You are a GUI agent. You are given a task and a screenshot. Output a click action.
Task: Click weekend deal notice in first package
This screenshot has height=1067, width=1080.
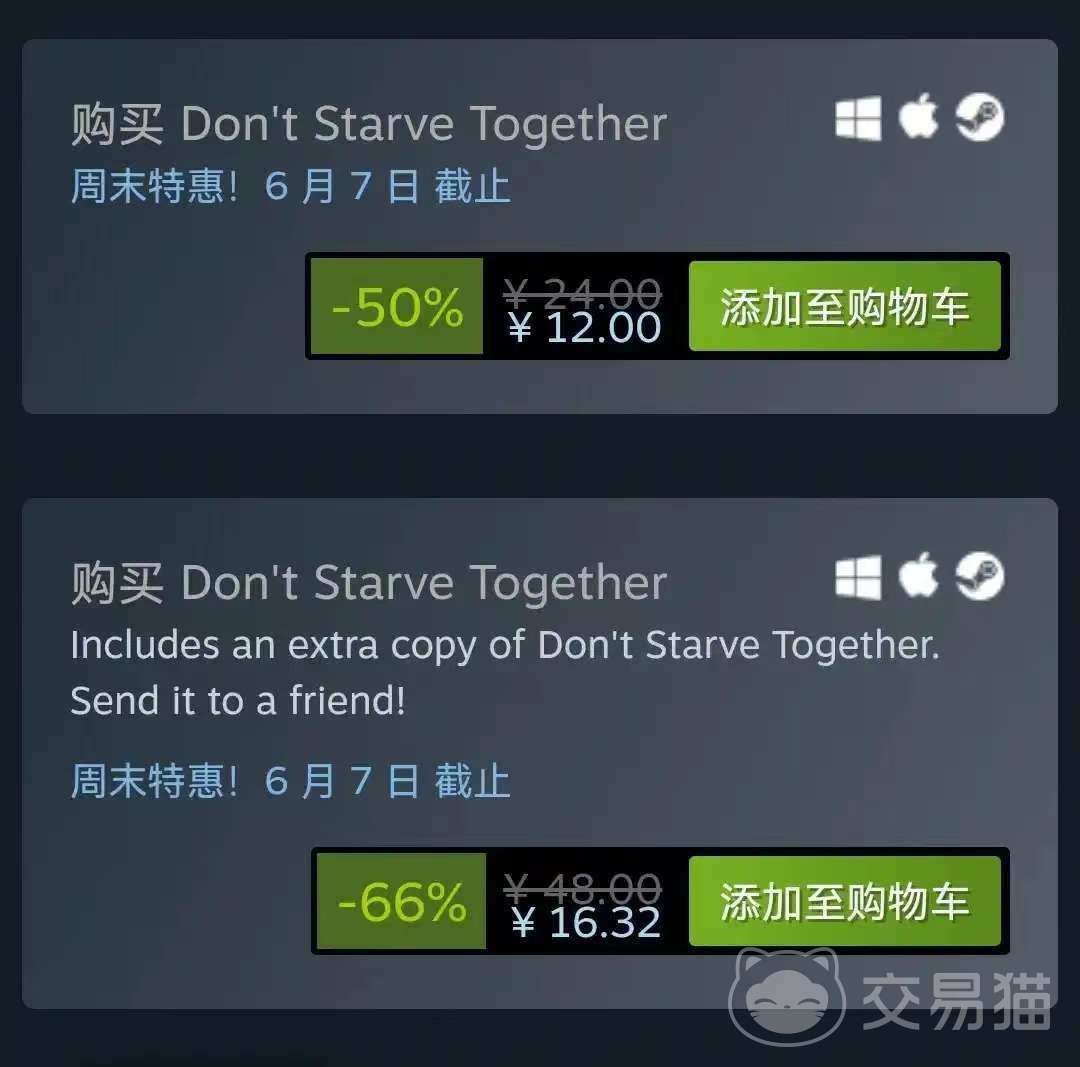coord(291,186)
